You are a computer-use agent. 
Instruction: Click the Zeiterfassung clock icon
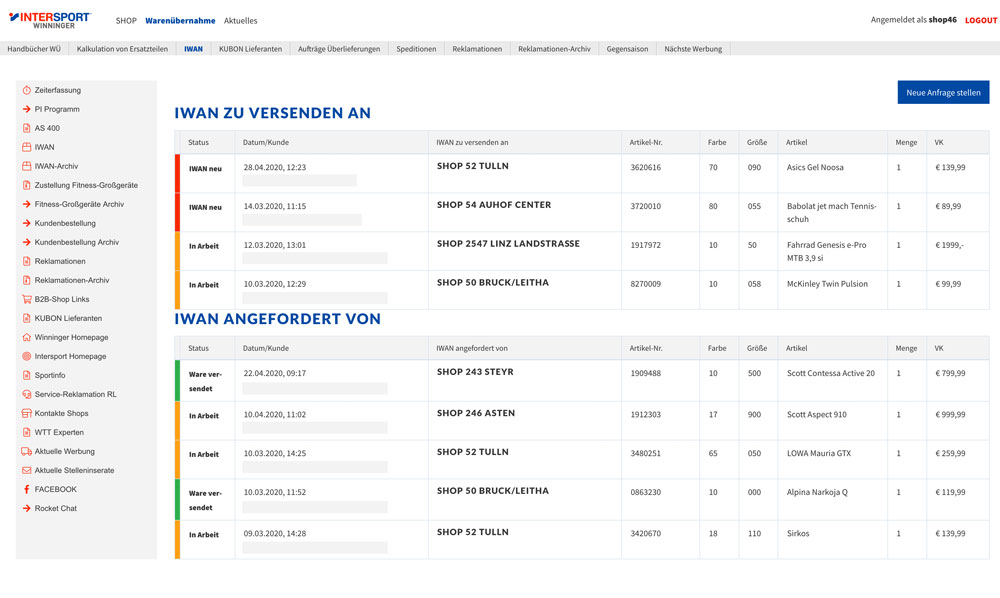point(27,90)
